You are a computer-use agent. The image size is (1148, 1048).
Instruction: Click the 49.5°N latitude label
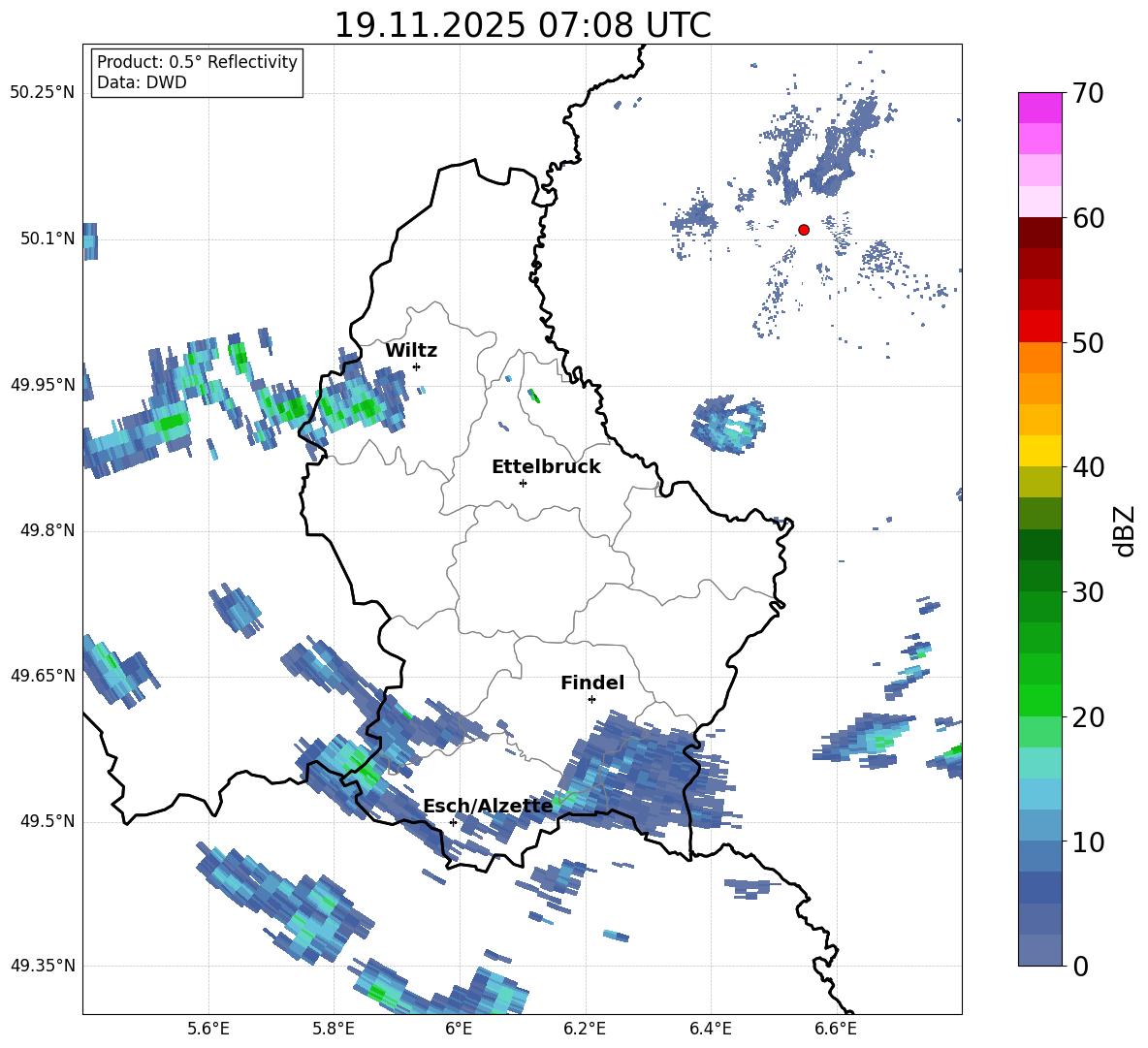coord(47,820)
